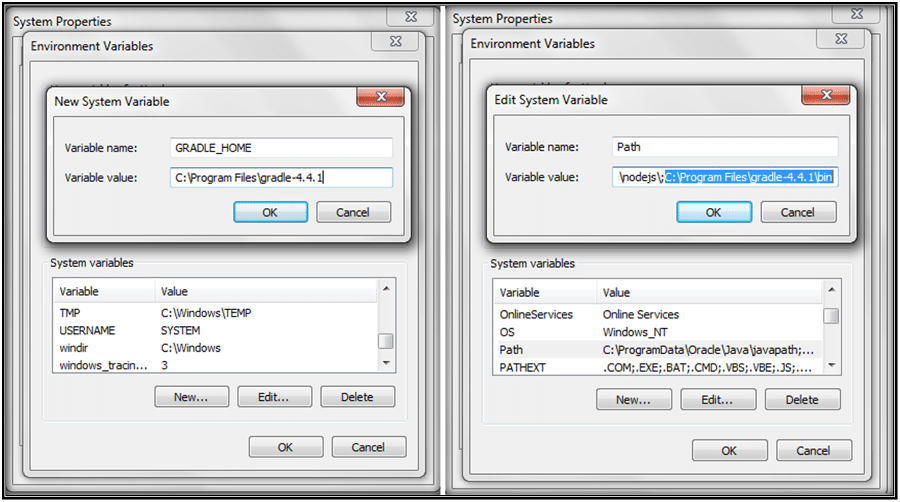
Task: Click OK in New System Variable dialog
Action: pyautogui.click(x=270, y=212)
